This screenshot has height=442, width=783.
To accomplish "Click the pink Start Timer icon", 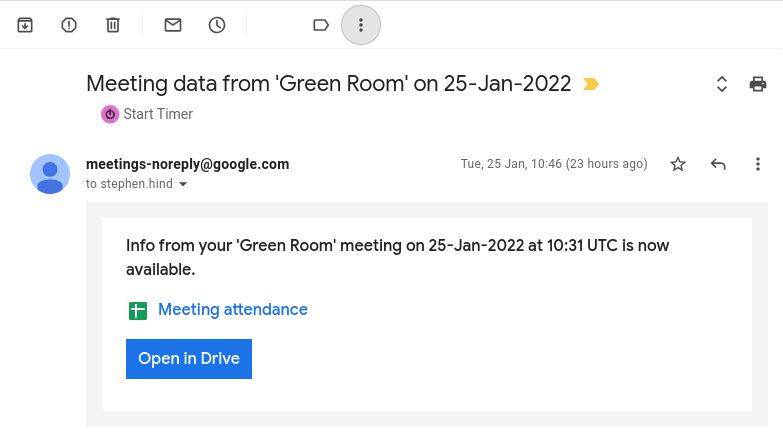I will click(110, 114).
